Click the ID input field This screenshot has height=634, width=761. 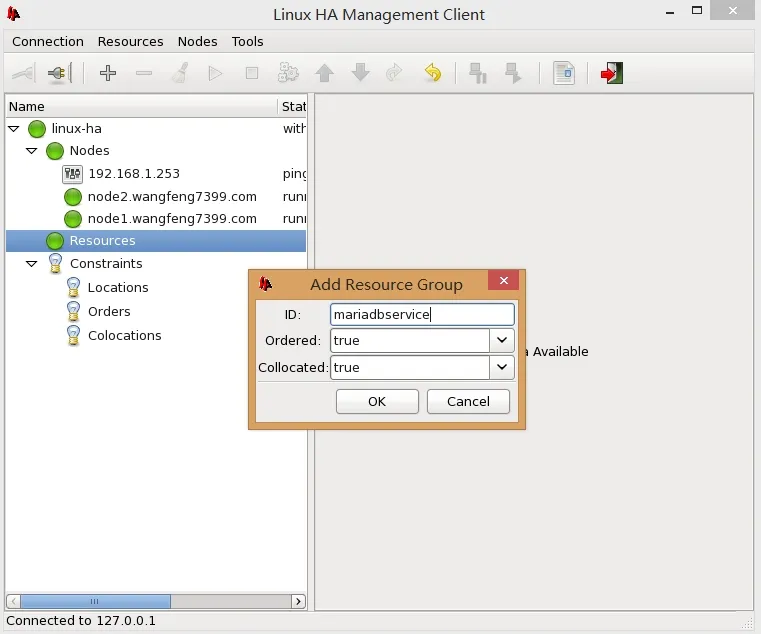422,315
